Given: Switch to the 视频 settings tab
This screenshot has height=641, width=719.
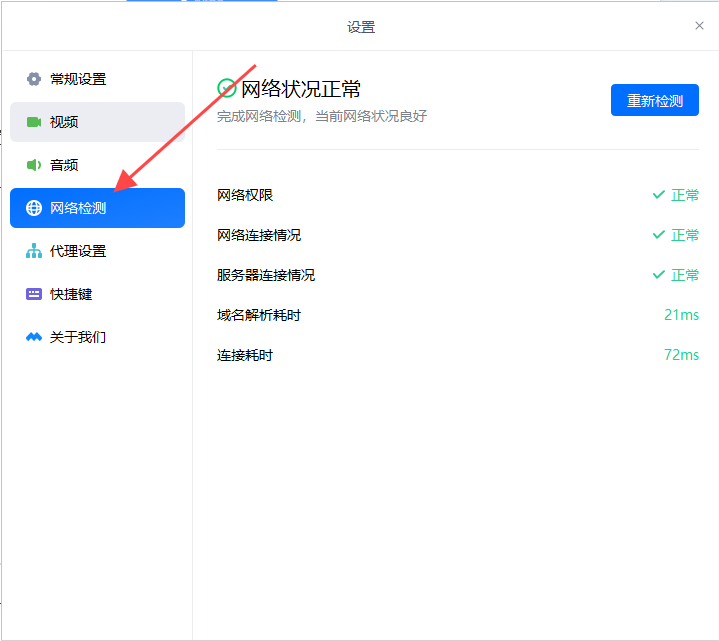Looking at the screenshot, I should tap(97, 122).
